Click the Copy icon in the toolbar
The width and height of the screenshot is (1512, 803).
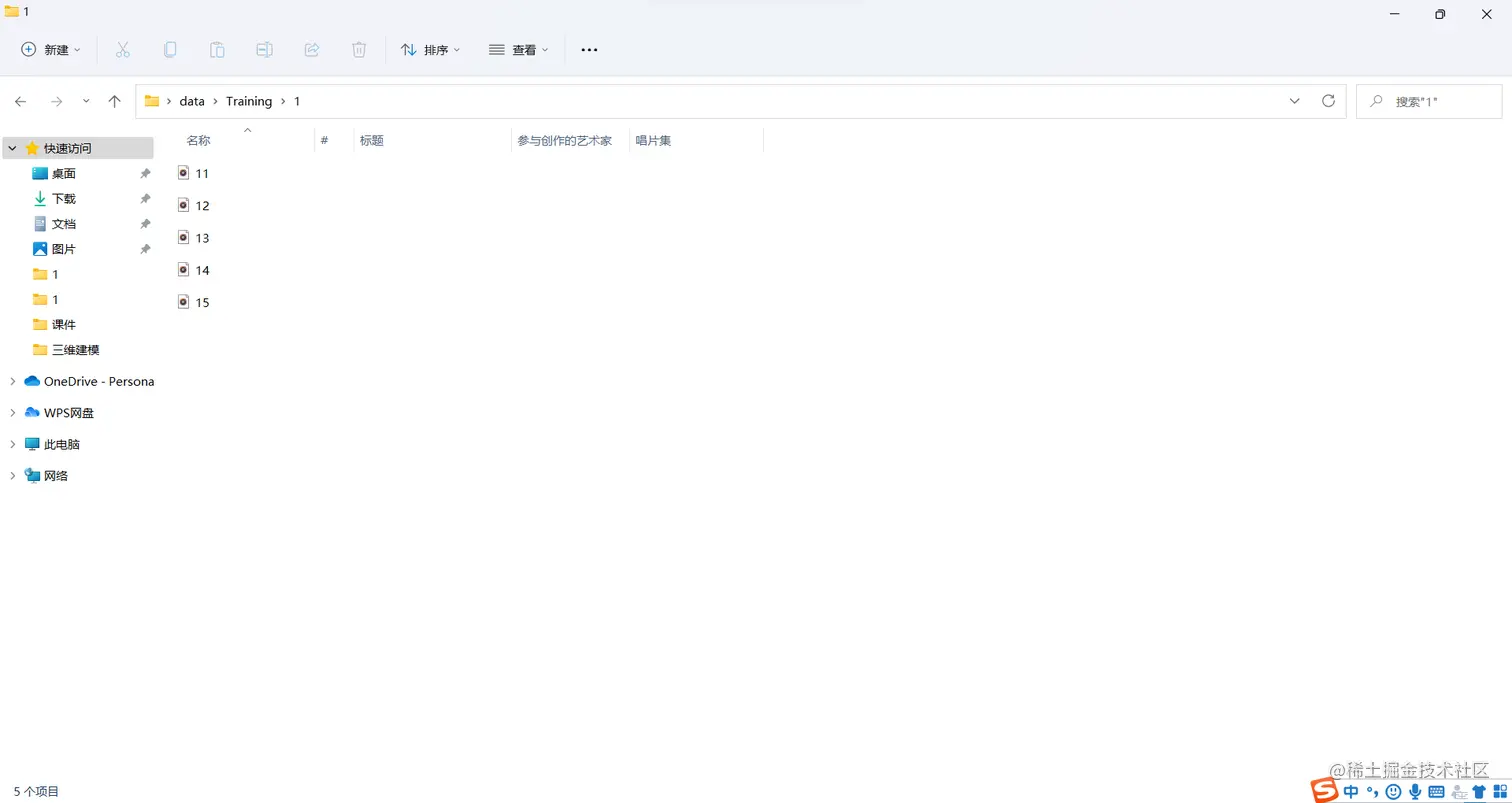click(170, 49)
